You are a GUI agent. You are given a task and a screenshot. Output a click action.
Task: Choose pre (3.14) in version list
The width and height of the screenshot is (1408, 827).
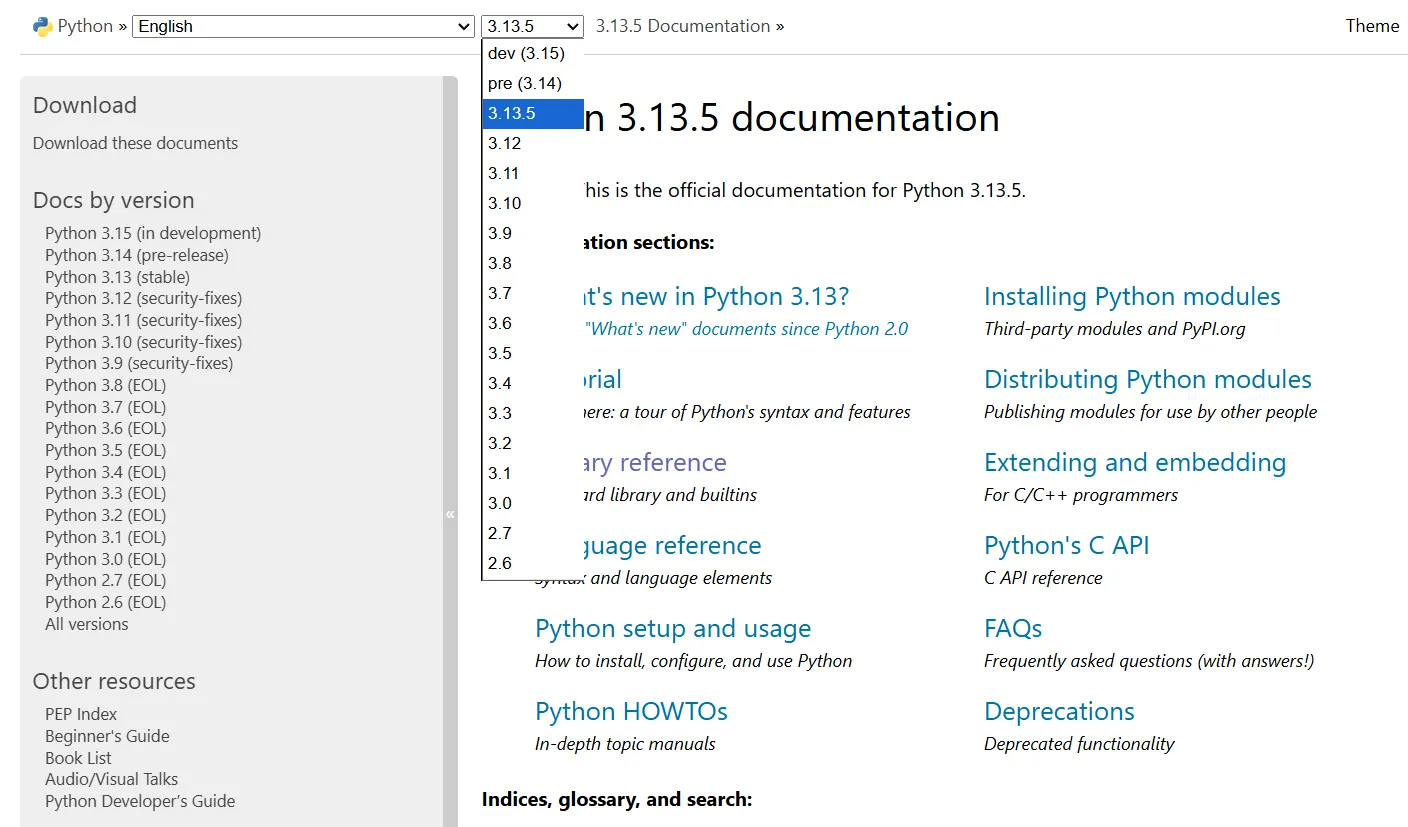(525, 84)
